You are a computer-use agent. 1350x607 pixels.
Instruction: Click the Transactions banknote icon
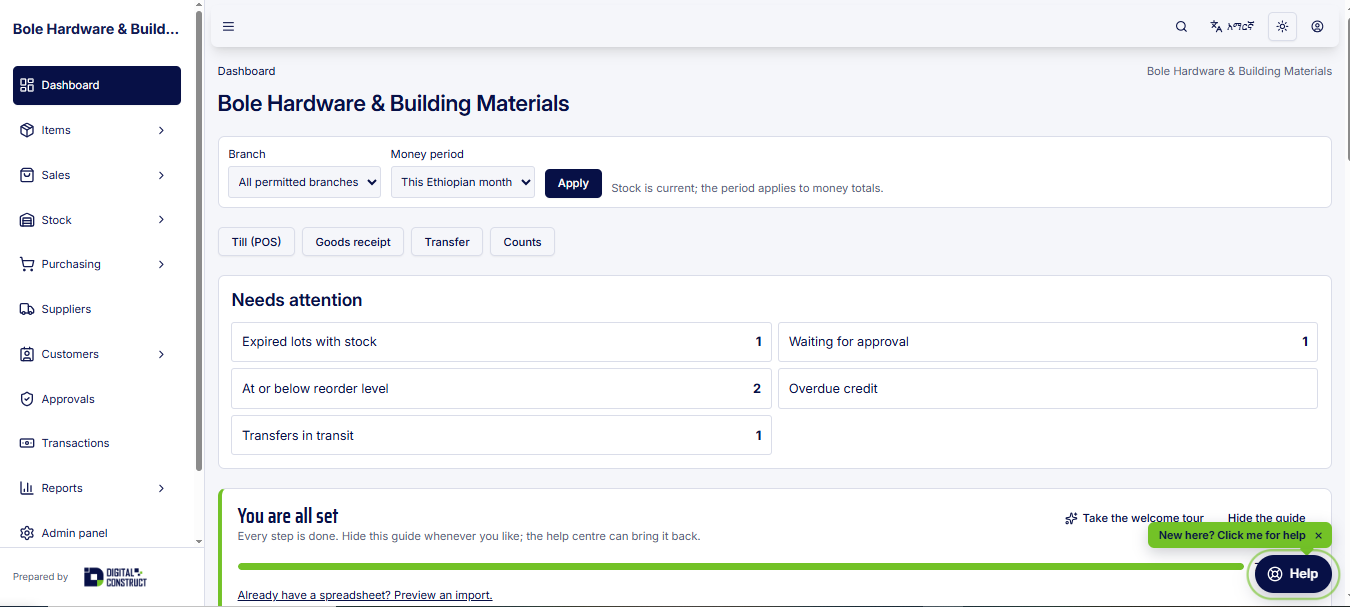(27, 443)
